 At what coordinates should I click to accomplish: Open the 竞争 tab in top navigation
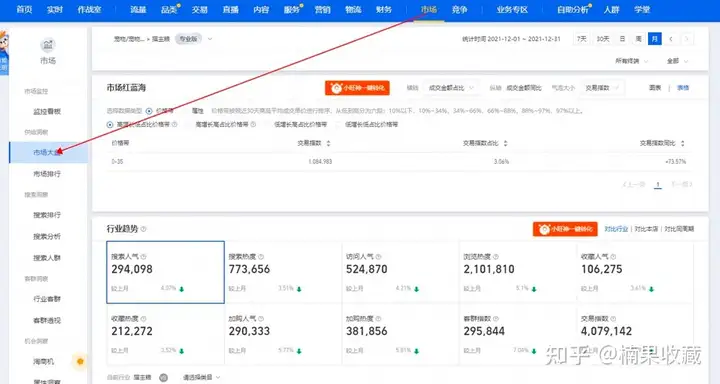[x=459, y=10]
